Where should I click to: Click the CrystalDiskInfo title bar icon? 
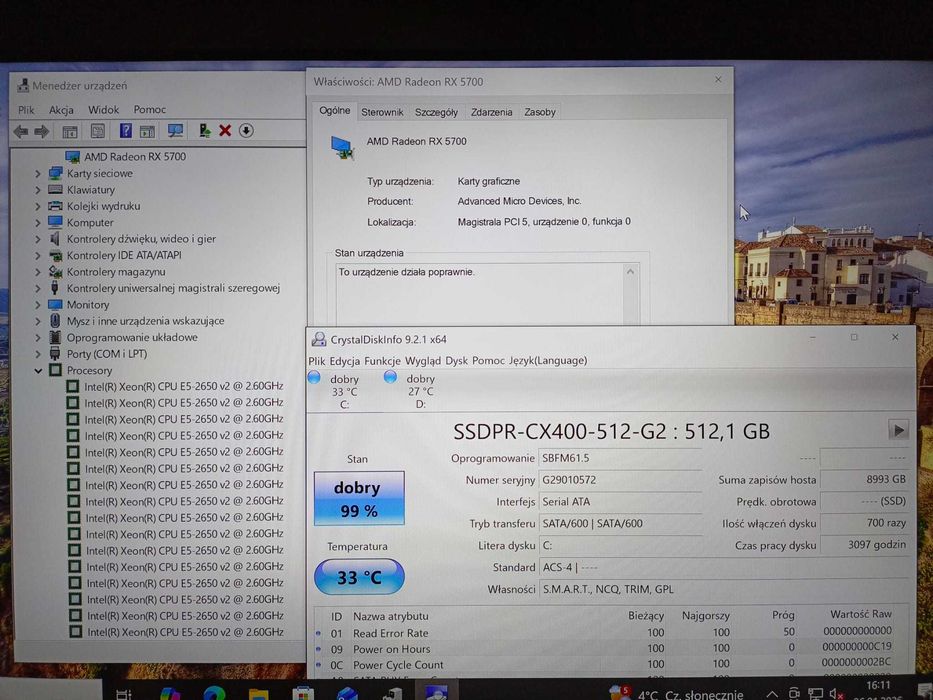[319, 339]
